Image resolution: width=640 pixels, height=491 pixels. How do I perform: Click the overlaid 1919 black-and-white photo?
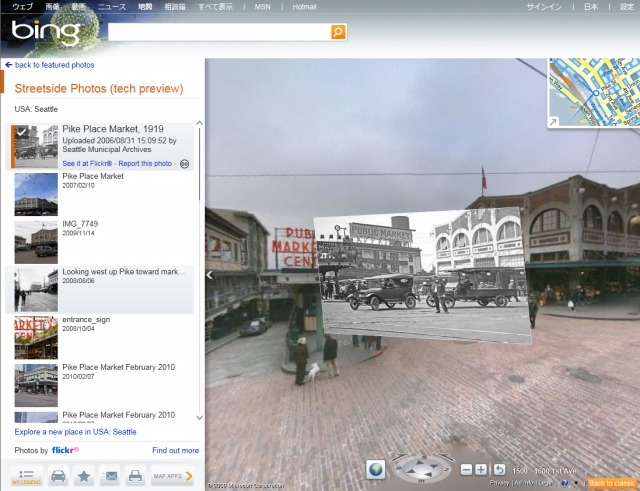tap(422, 276)
